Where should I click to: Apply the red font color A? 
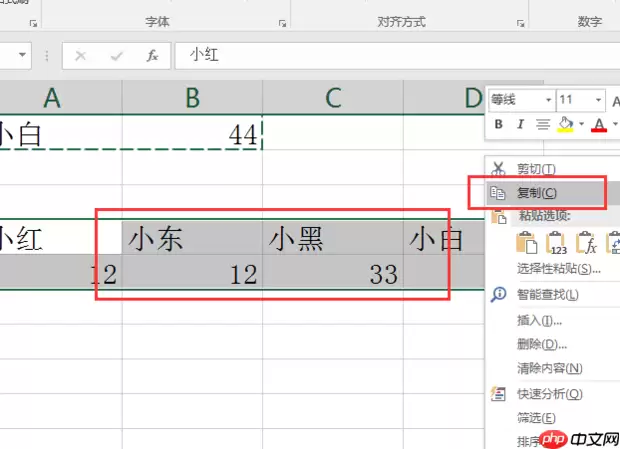point(599,124)
